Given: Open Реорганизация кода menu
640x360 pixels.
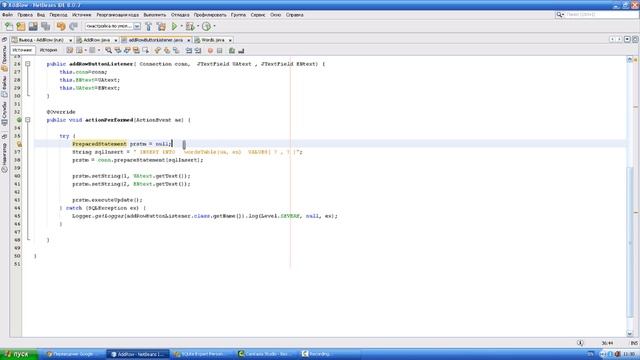Looking at the screenshot, I should pyautogui.click(x=118, y=15).
